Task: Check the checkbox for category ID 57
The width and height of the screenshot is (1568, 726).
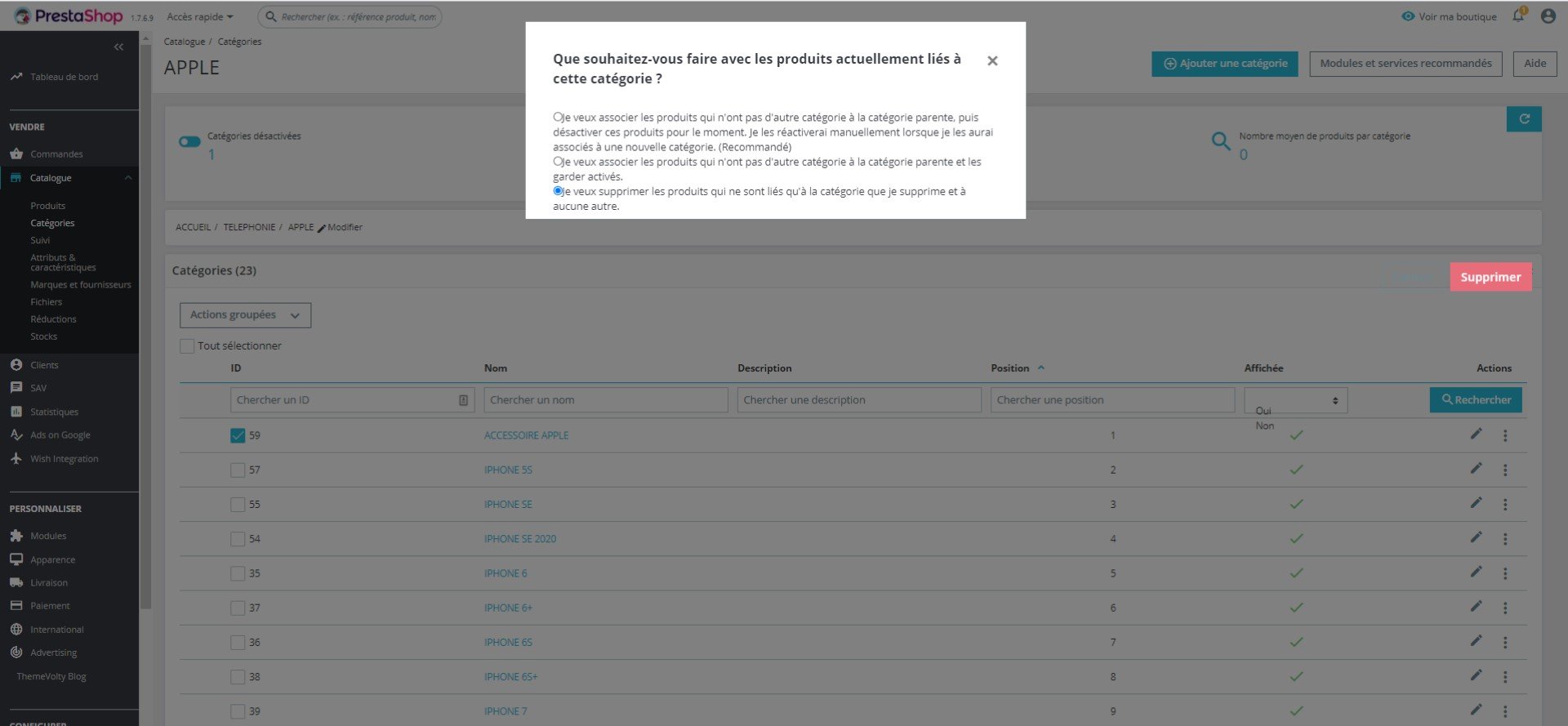Action: click(238, 470)
